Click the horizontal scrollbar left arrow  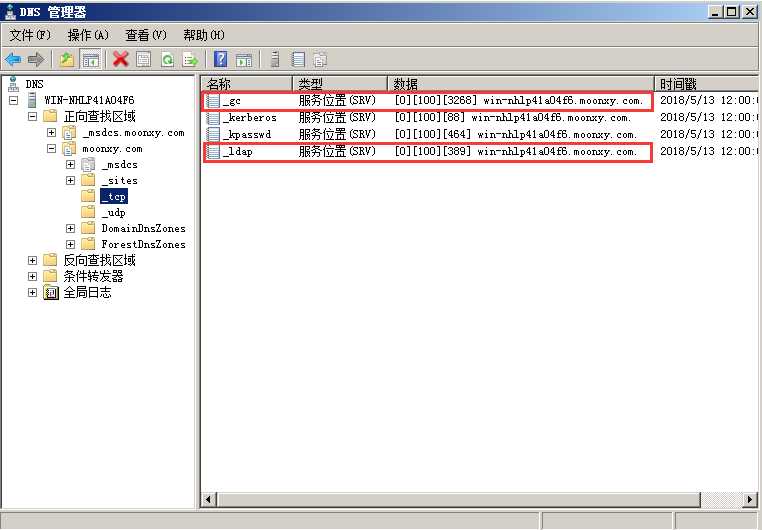209,499
